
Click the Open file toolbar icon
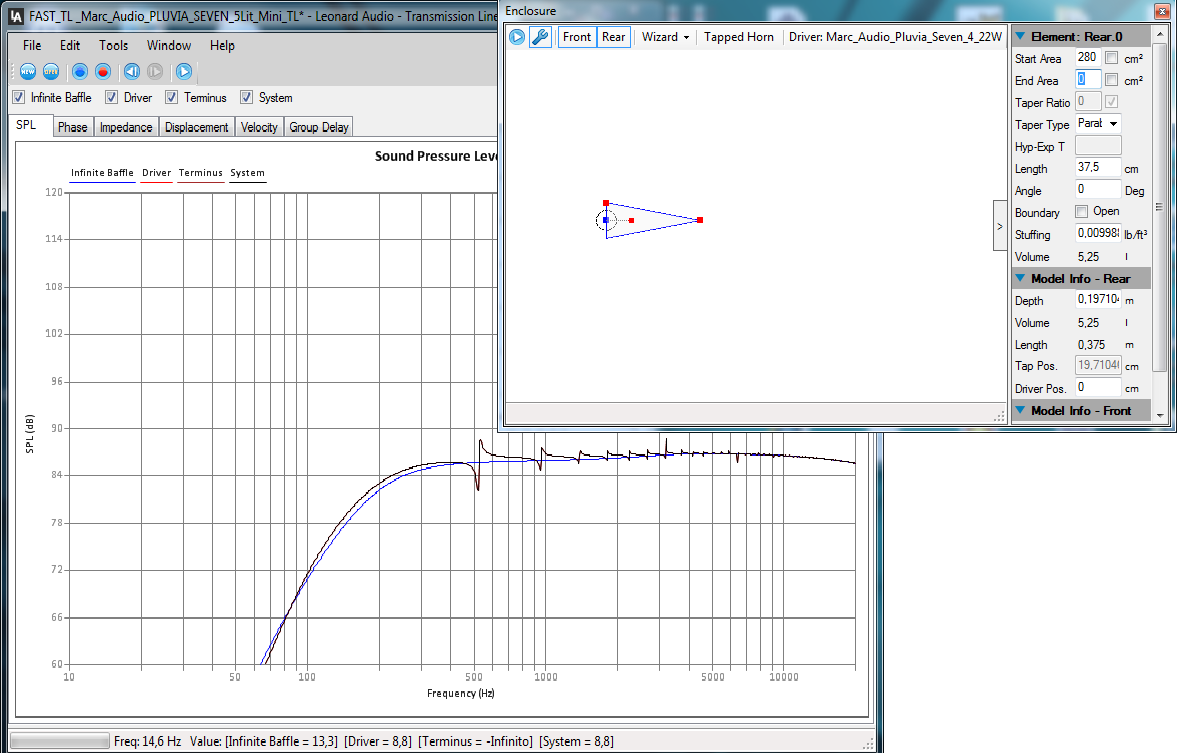click(51, 71)
